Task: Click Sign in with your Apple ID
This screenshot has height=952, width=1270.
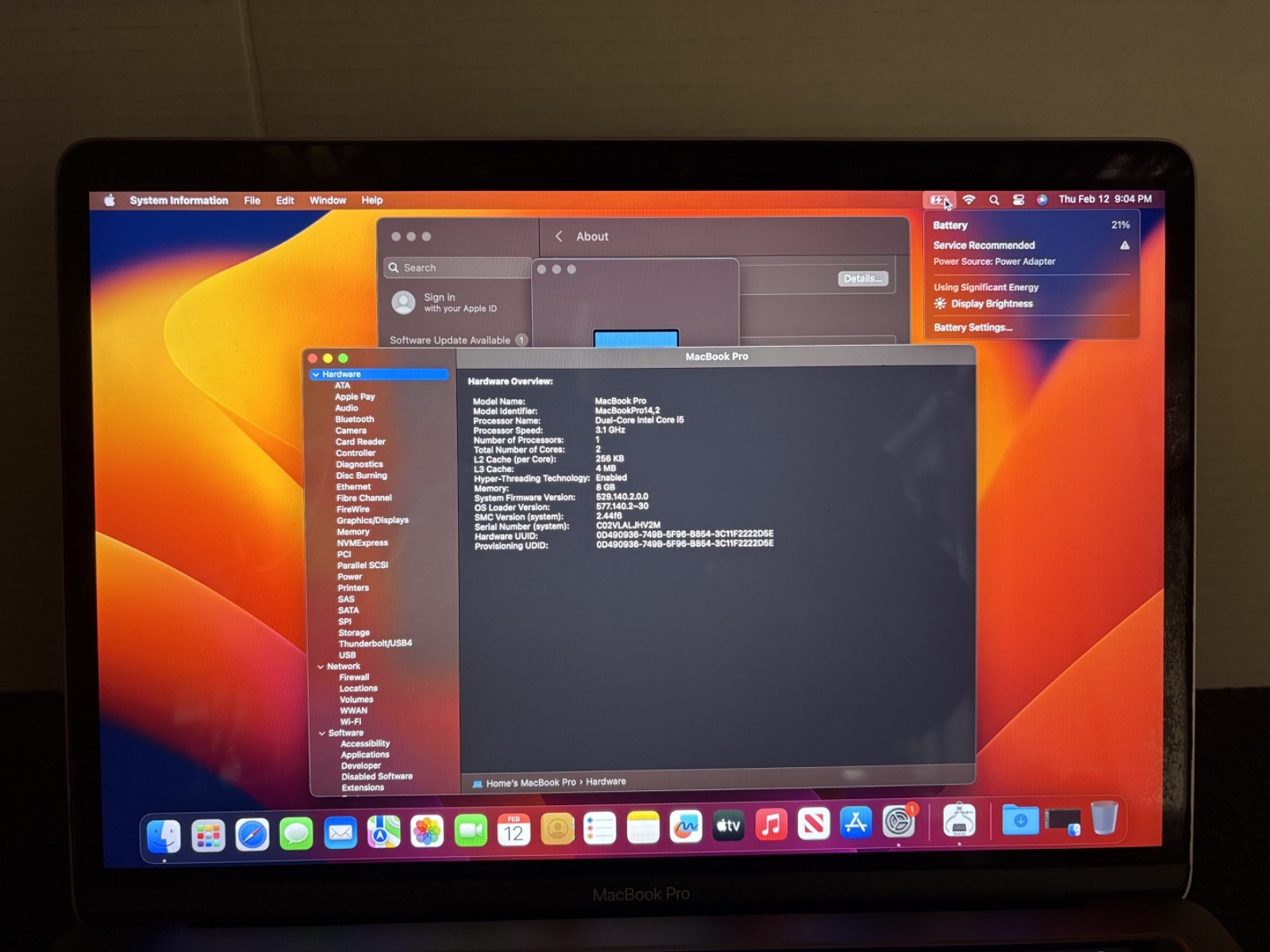Action: 444,303
